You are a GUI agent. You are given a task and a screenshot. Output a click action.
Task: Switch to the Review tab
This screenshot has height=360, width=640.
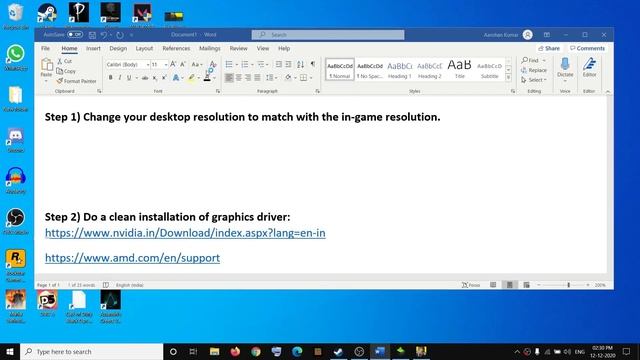[x=238, y=48]
